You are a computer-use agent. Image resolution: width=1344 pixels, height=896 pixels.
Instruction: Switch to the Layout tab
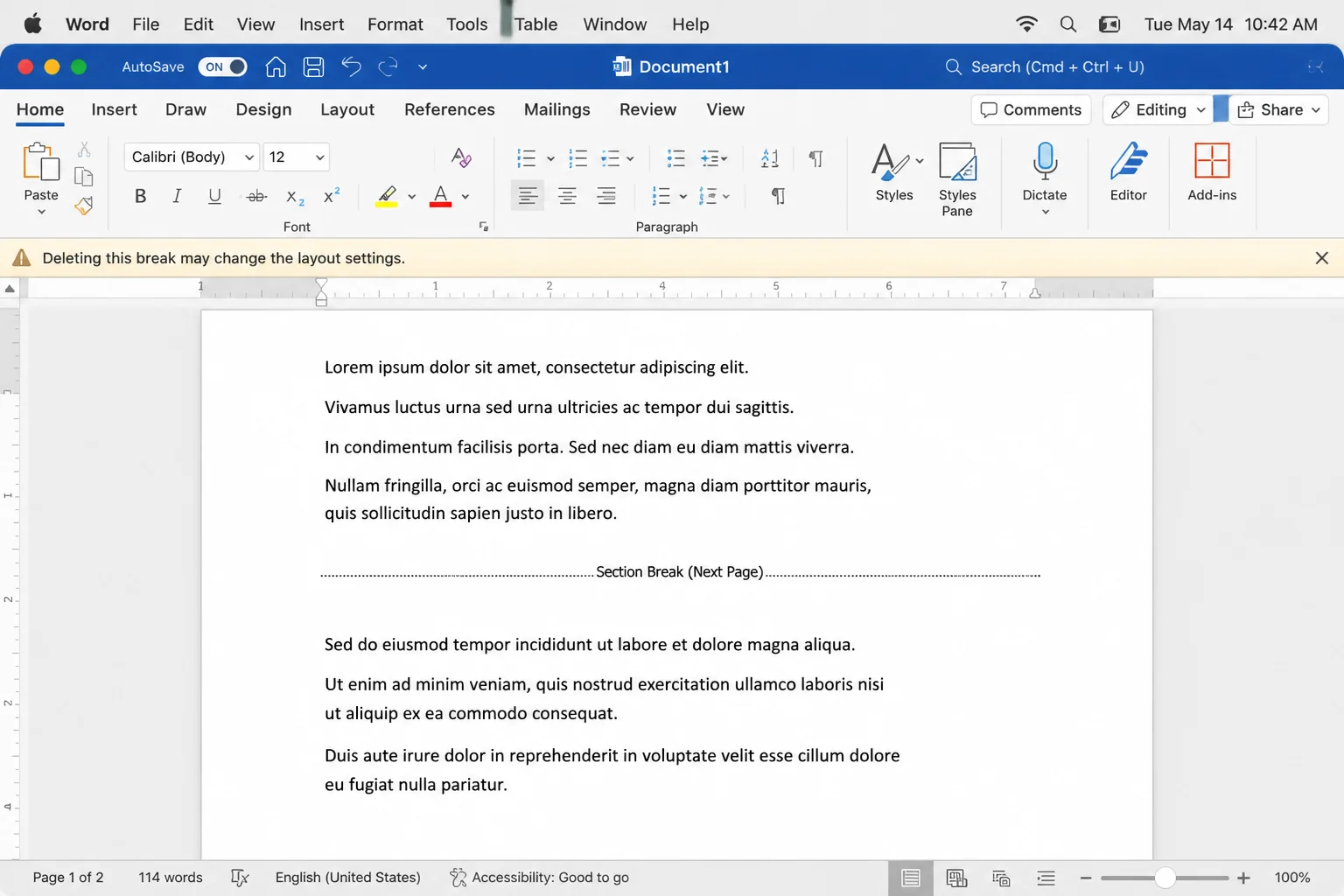pos(347,109)
